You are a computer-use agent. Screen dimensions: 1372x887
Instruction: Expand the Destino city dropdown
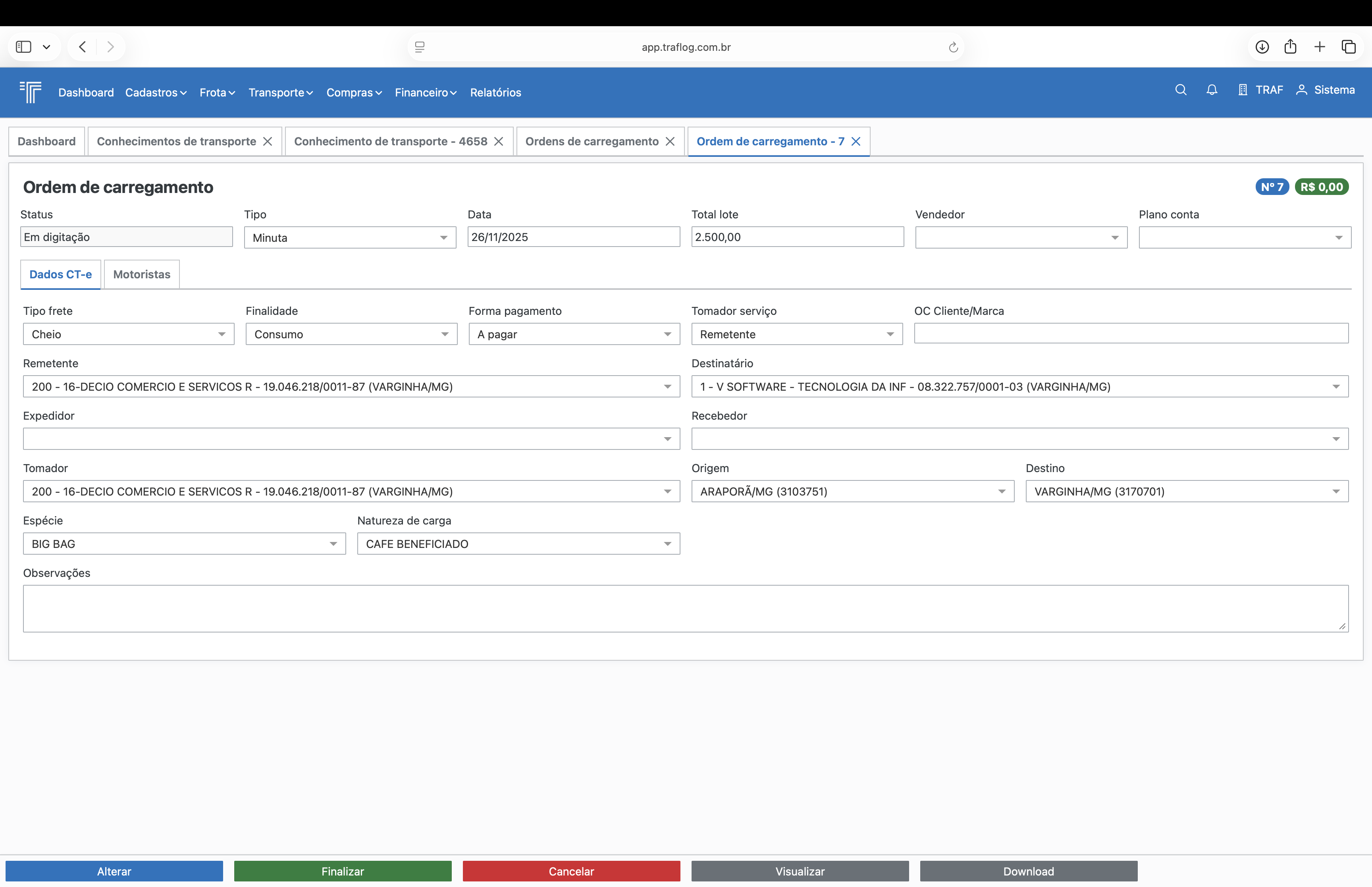1186,491
